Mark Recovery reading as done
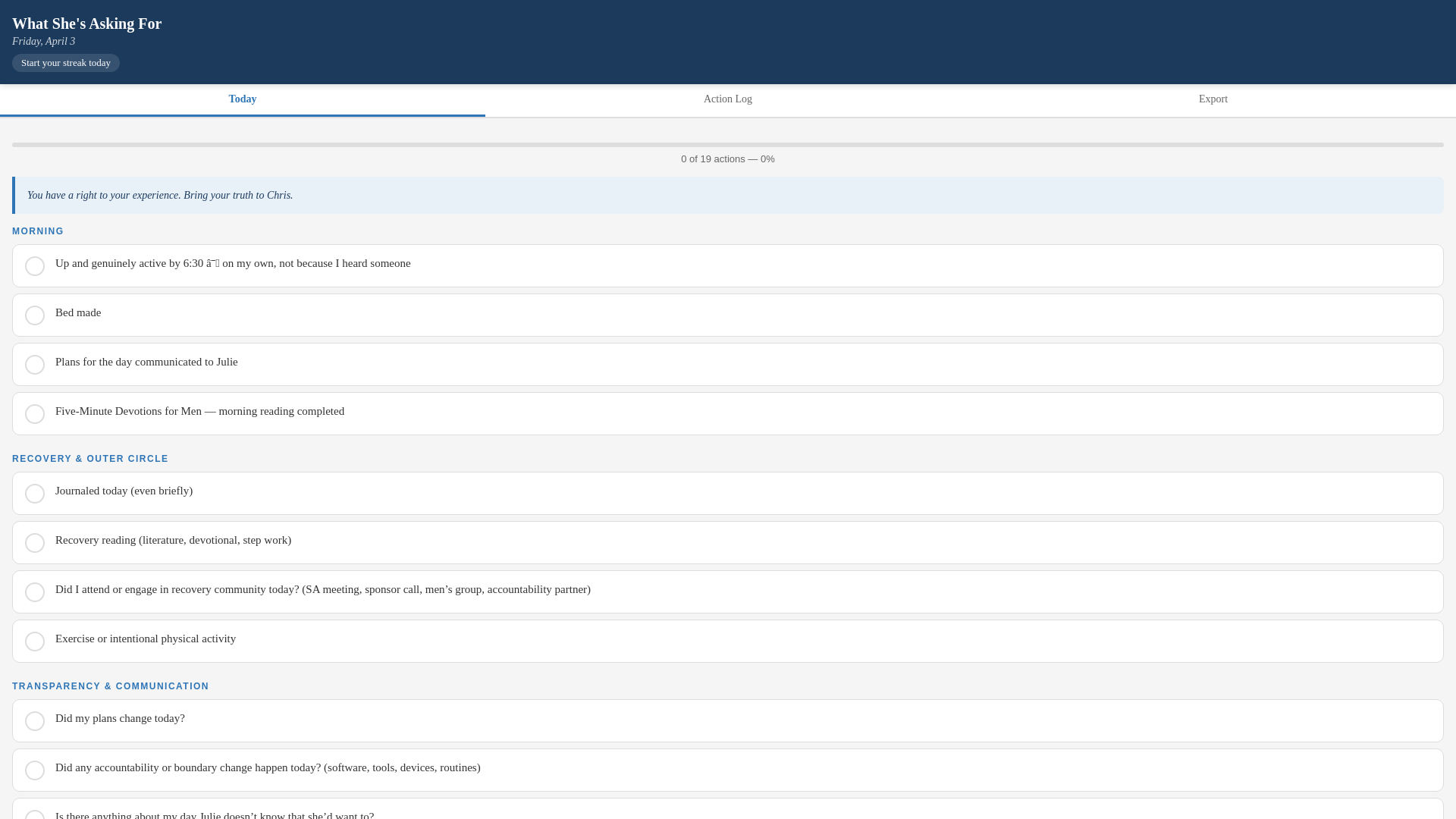The image size is (1456, 819). pyautogui.click(x=35, y=543)
